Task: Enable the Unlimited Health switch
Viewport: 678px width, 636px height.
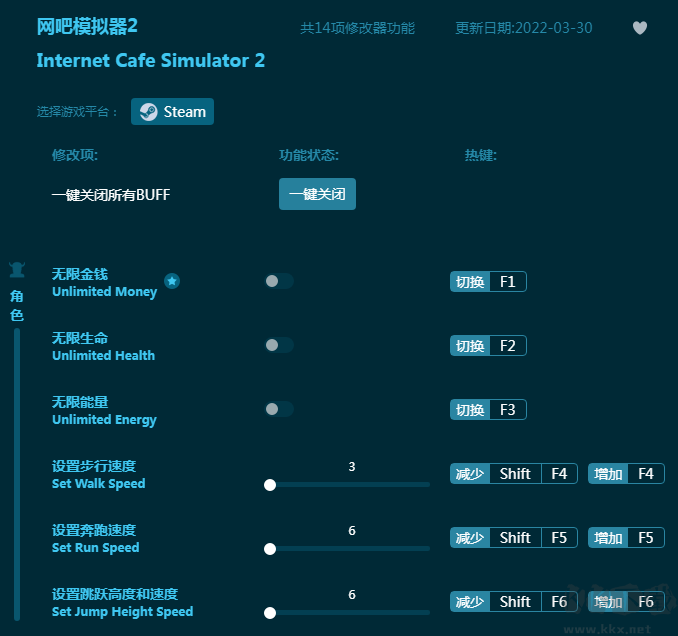Action: point(278,345)
